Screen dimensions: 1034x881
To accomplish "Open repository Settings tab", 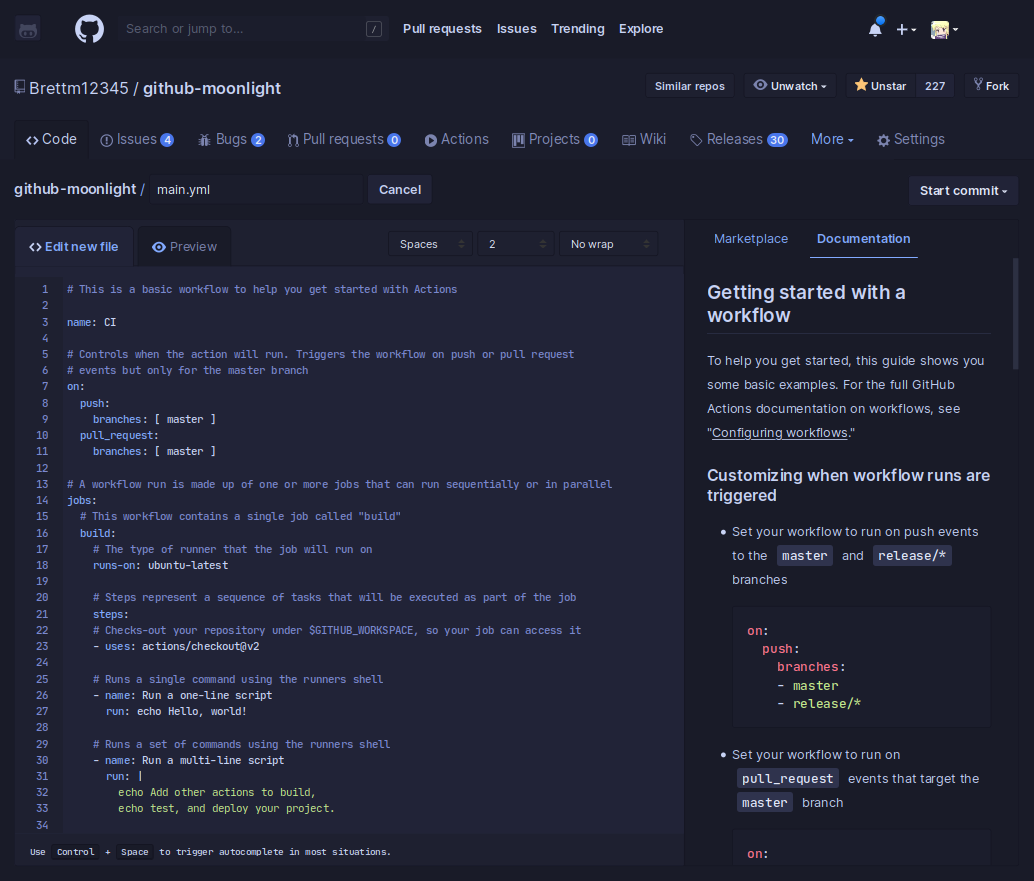I will [x=911, y=140].
